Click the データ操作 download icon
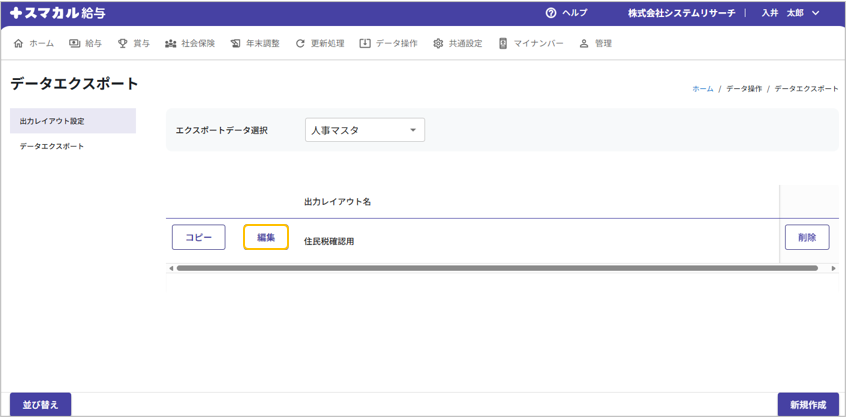849x418 pixels. 365,44
